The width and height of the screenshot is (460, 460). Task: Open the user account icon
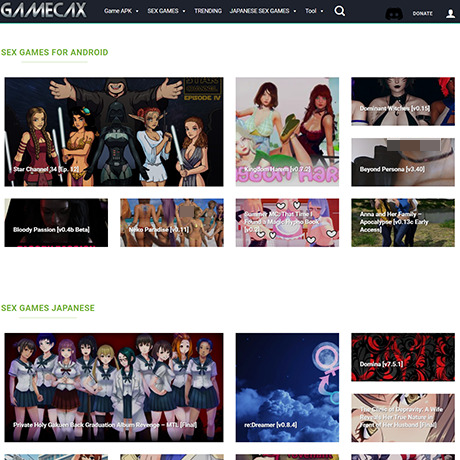(x=450, y=14)
